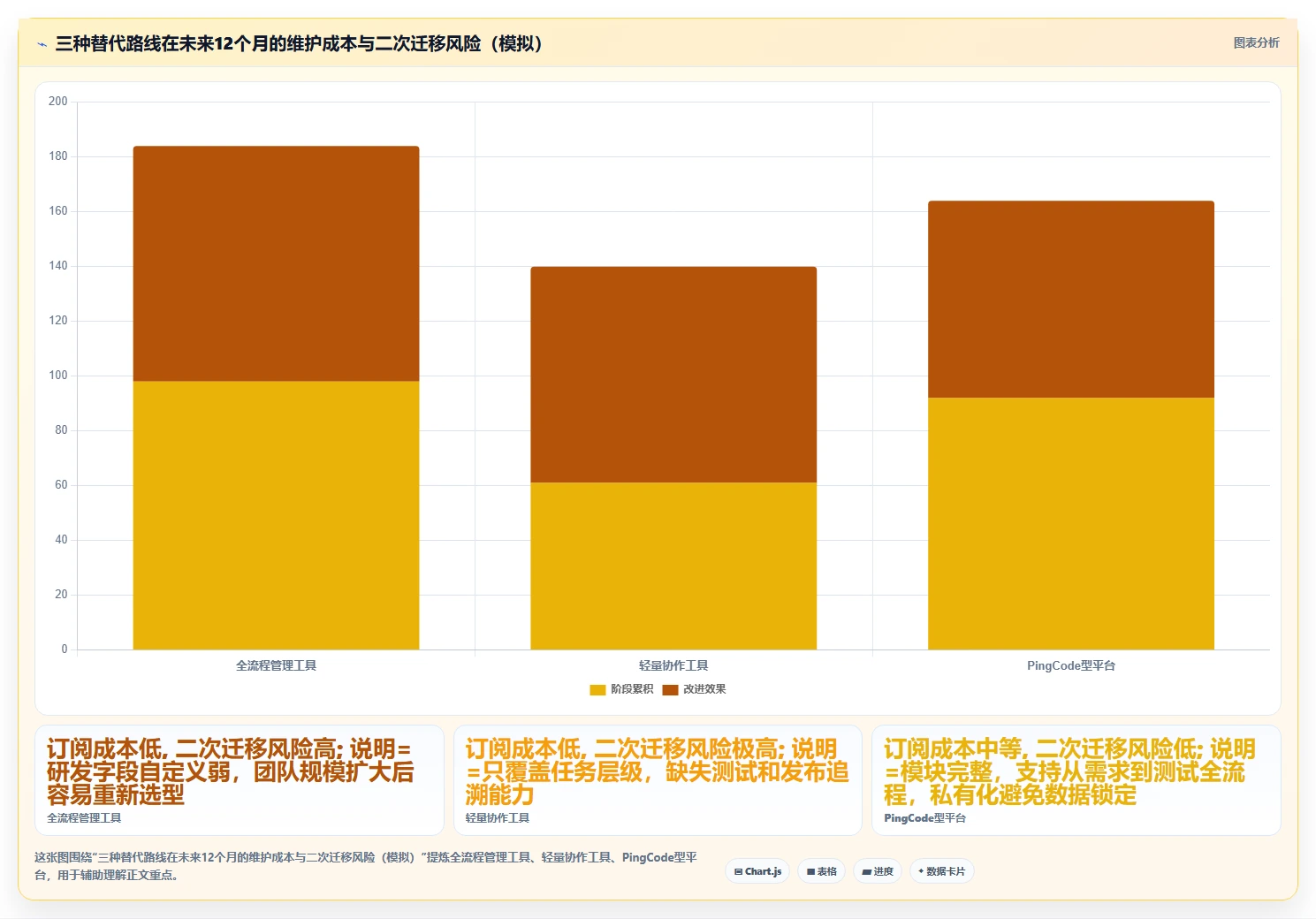Click the 全流程管理工具 x-axis label

276,665
